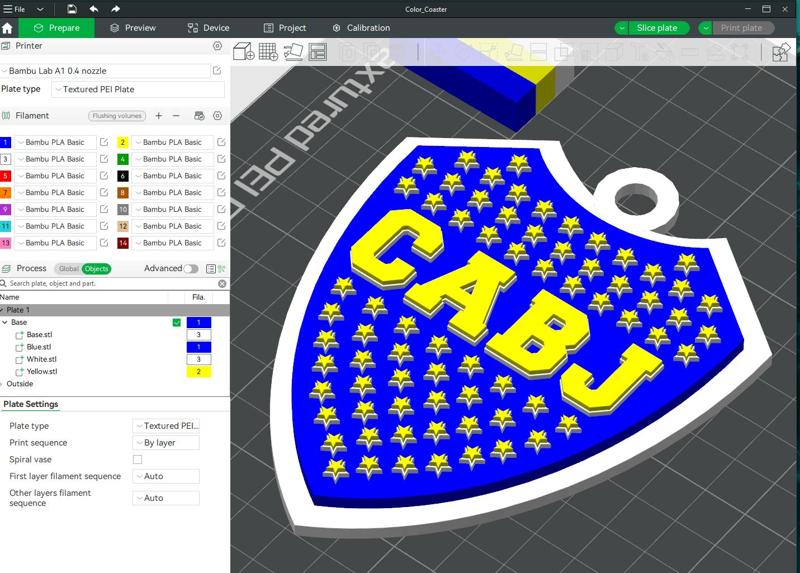This screenshot has height=573, width=800.
Task: Edit preset for filament 8
Action: point(221,192)
